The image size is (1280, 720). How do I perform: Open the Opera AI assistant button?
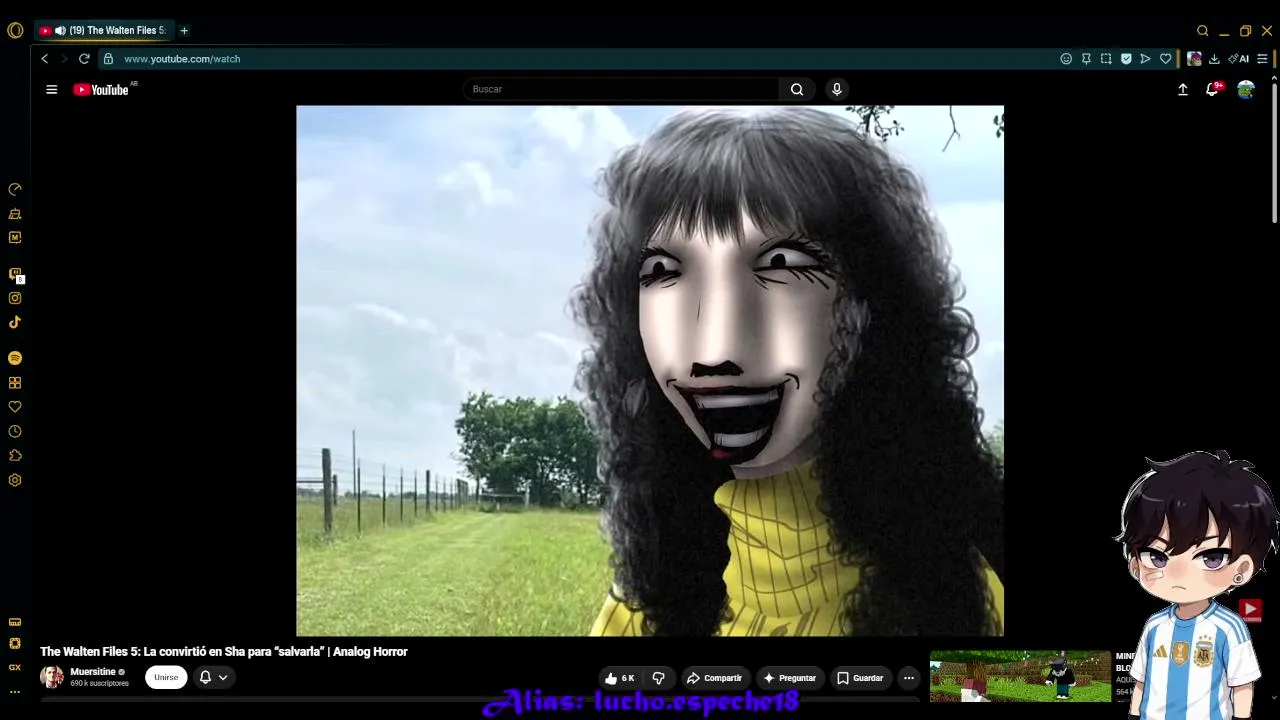point(1239,59)
